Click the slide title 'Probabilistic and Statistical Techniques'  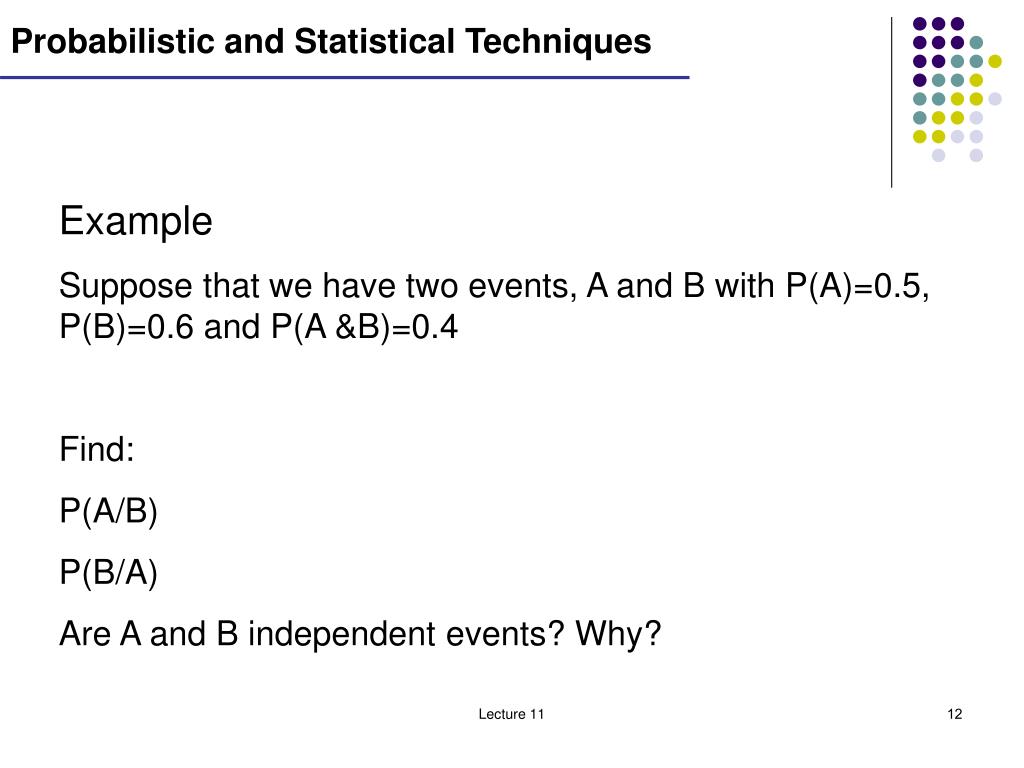click(x=331, y=42)
